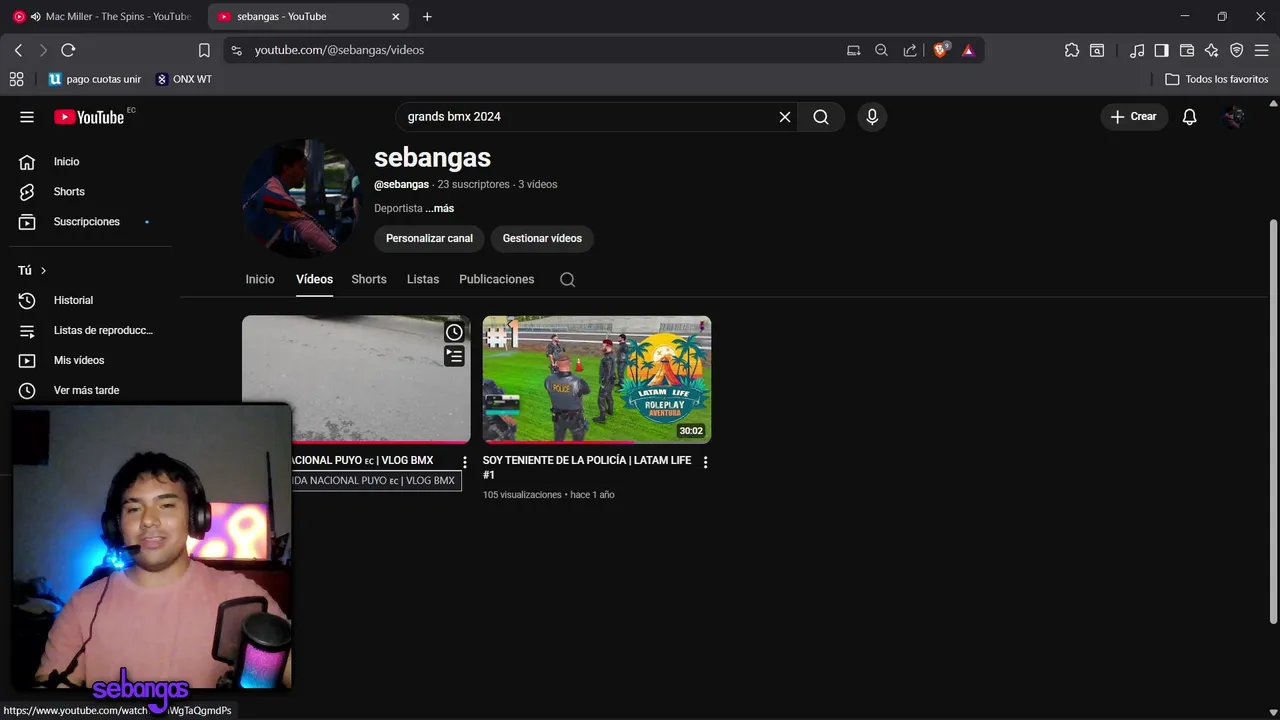Image resolution: width=1280 pixels, height=720 pixels.
Task: Clear the search text with the X icon
Action: [785, 117]
